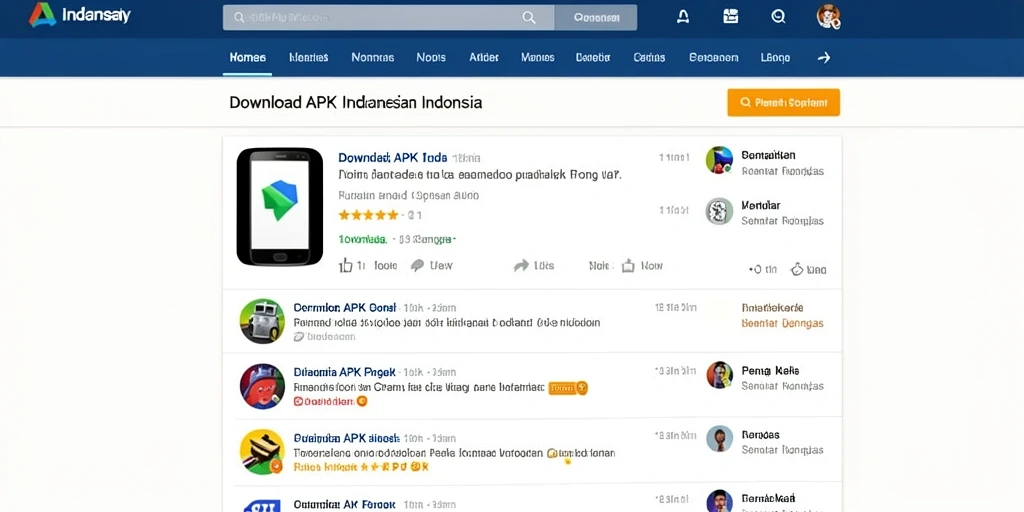Viewport: 1024px width, 512px height.
Task: Switch to the Nonnras tab
Action: pyautogui.click(x=372, y=57)
